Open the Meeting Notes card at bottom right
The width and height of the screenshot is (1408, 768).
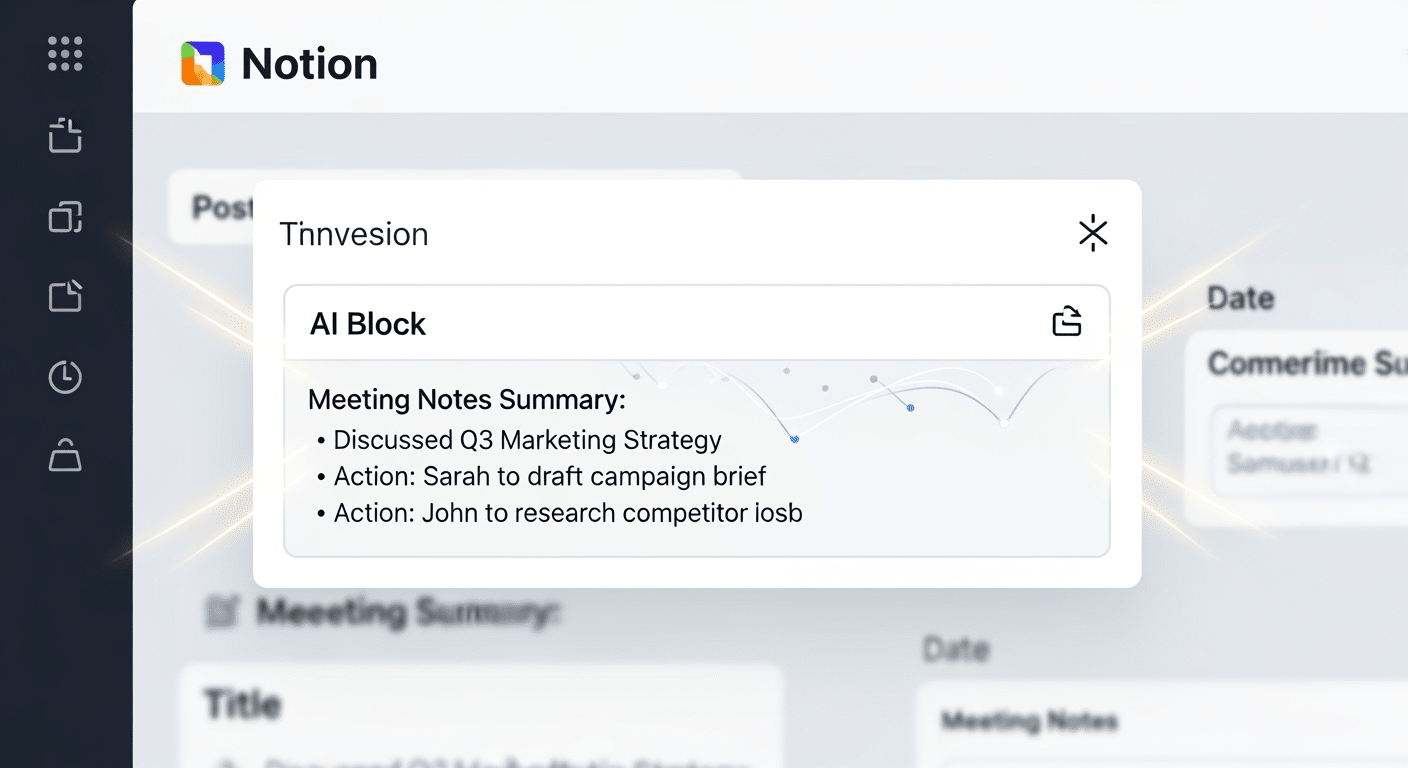(1030, 720)
